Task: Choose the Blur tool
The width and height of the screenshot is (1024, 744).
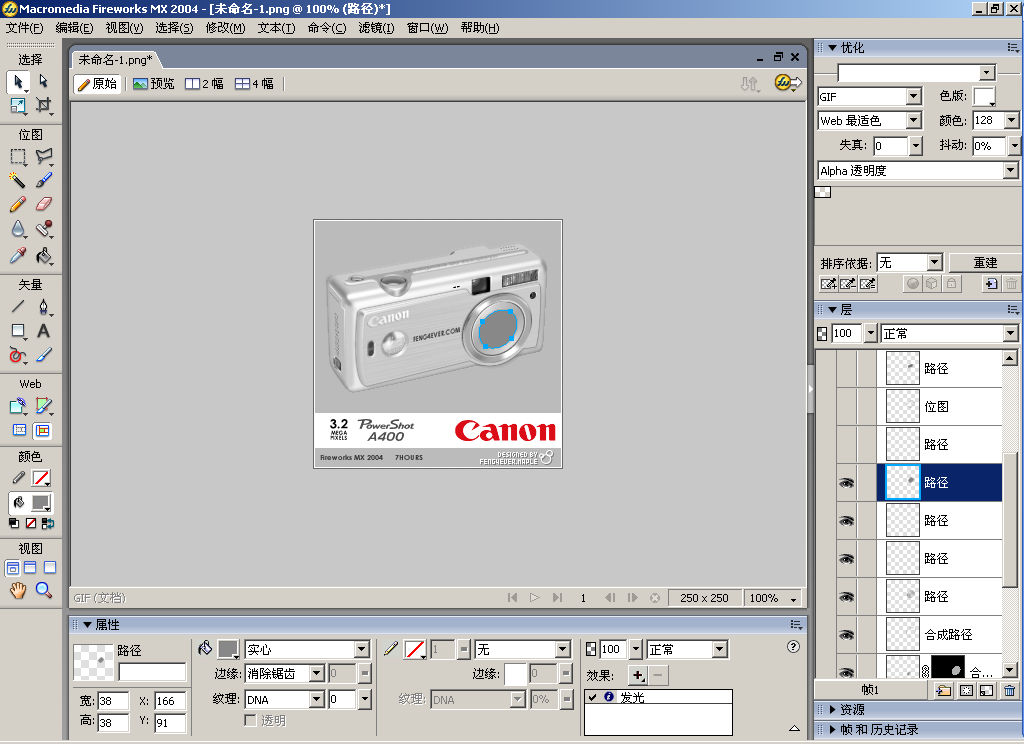Action: (18, 229)
